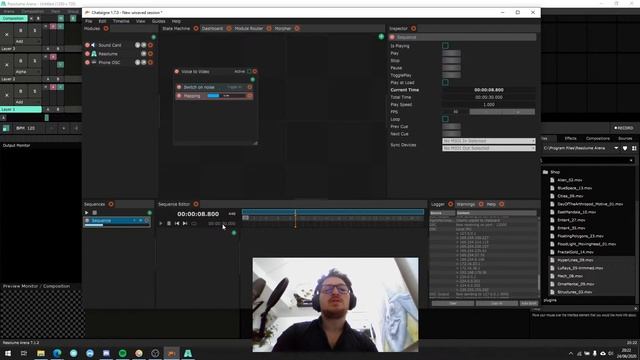Click the Clear button in Logger

[453, 303]
